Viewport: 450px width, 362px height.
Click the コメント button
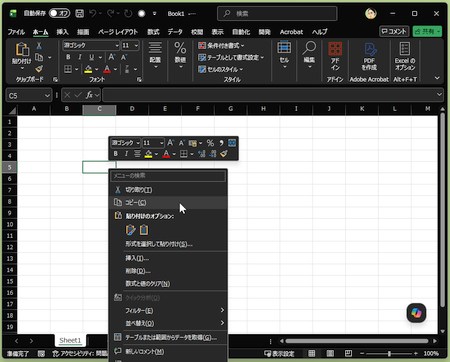click(394, 32)
